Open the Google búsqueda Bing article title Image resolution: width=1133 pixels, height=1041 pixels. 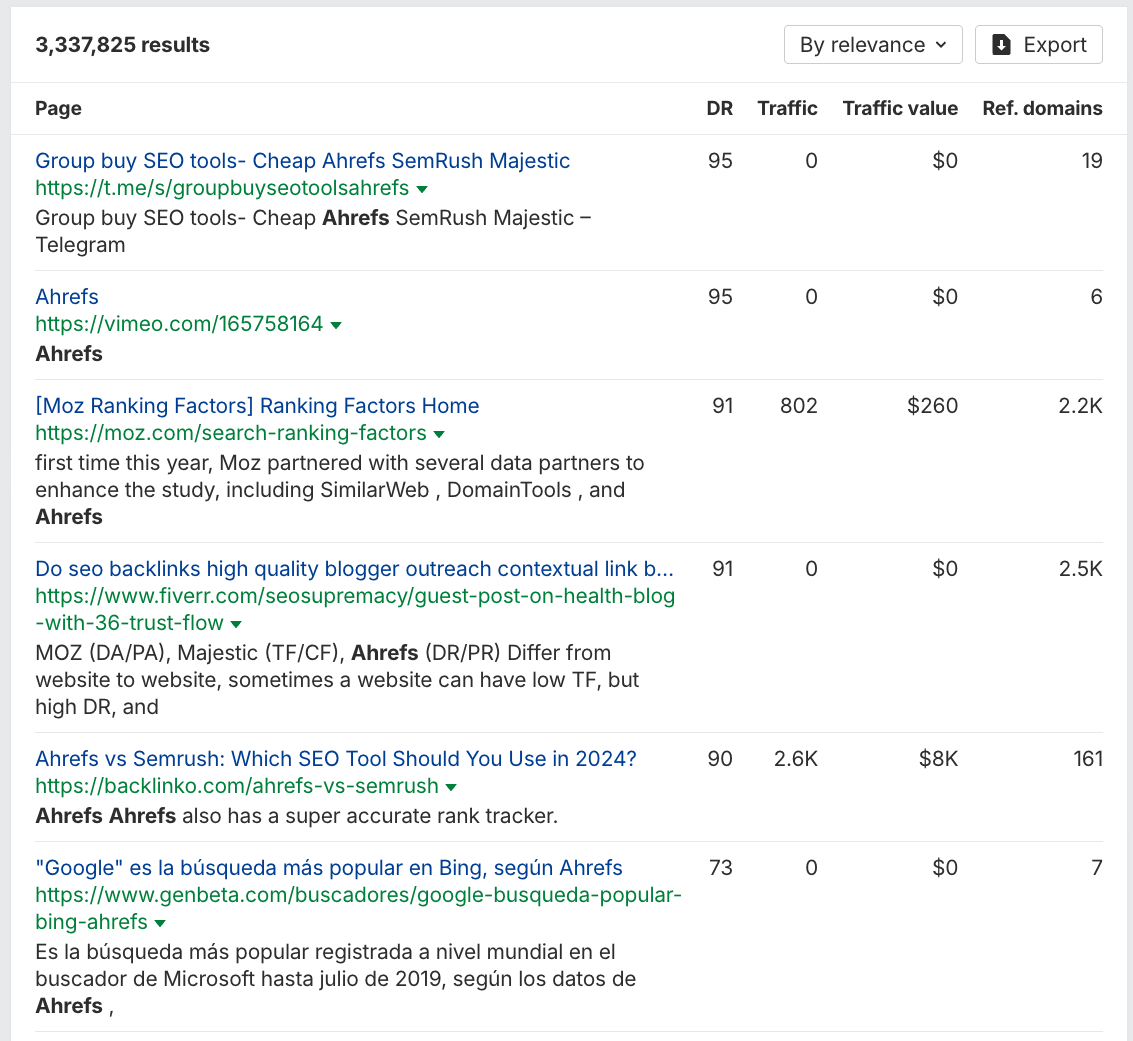click(329, 868)
